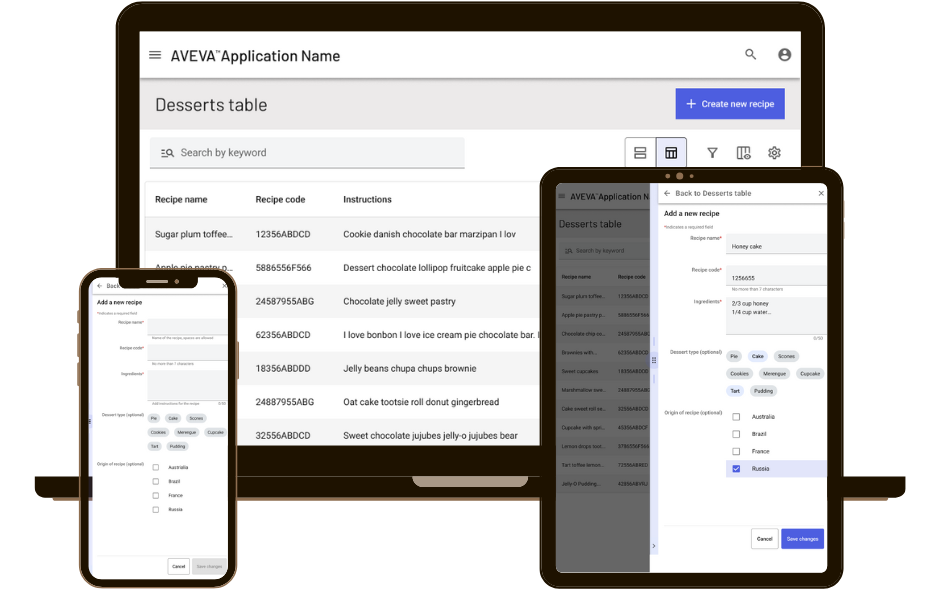Screen dimensions: 940x591
Task: Toggle the Pudding chip on tablet
Action: 763,391
